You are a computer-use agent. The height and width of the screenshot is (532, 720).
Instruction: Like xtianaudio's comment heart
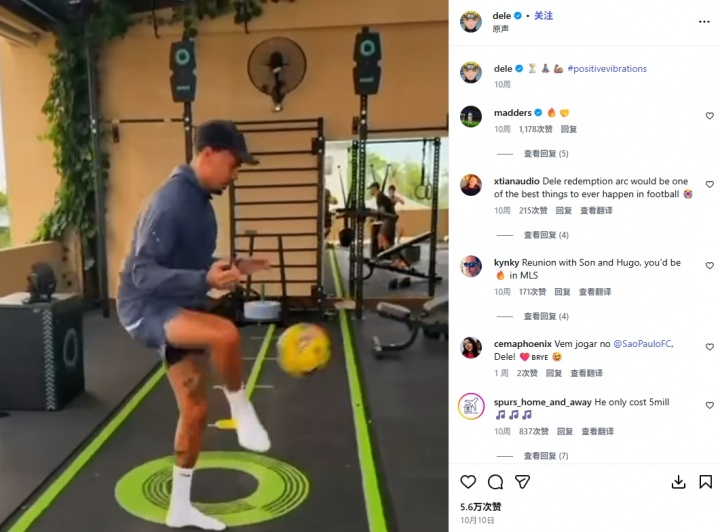tap(709, 184)
